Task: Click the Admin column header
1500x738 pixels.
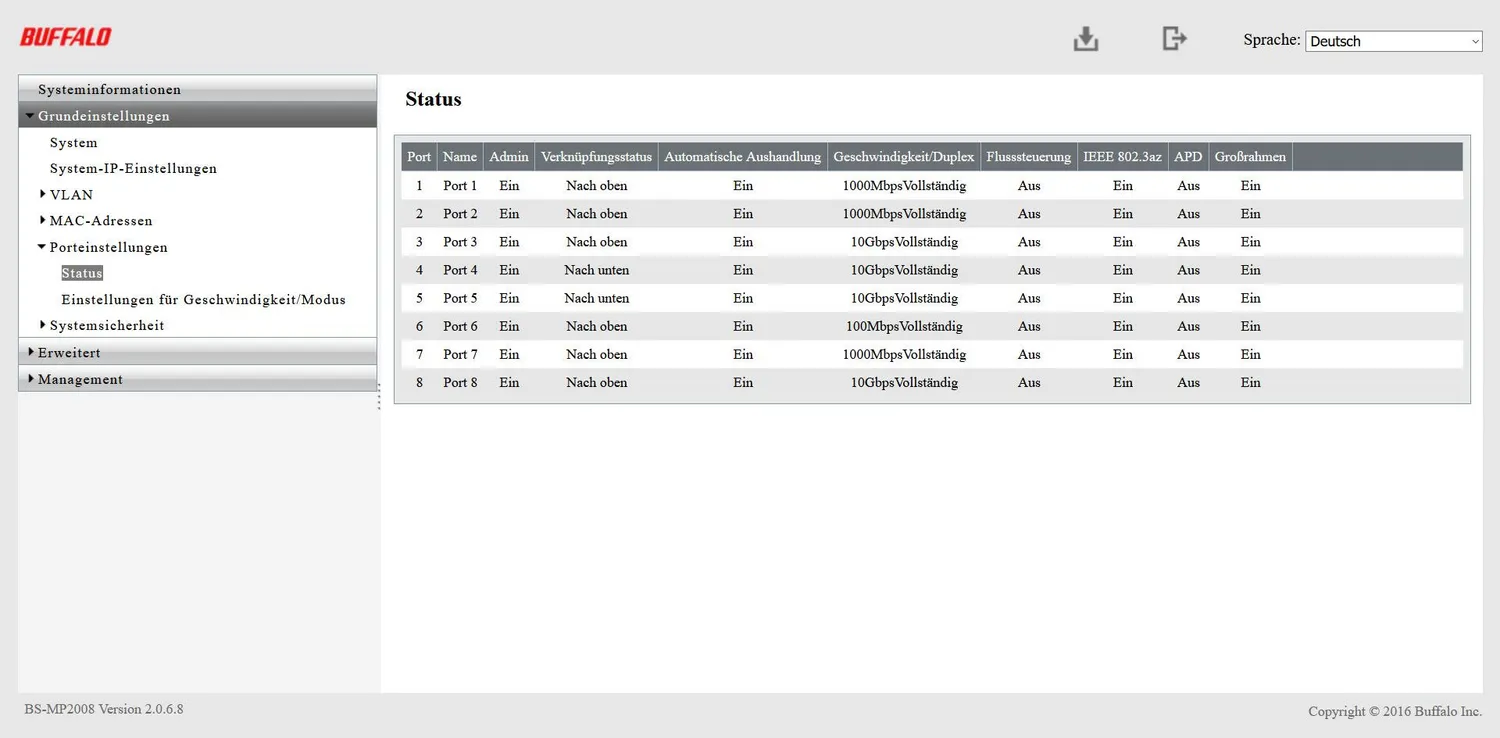Action: pos(509,157)
